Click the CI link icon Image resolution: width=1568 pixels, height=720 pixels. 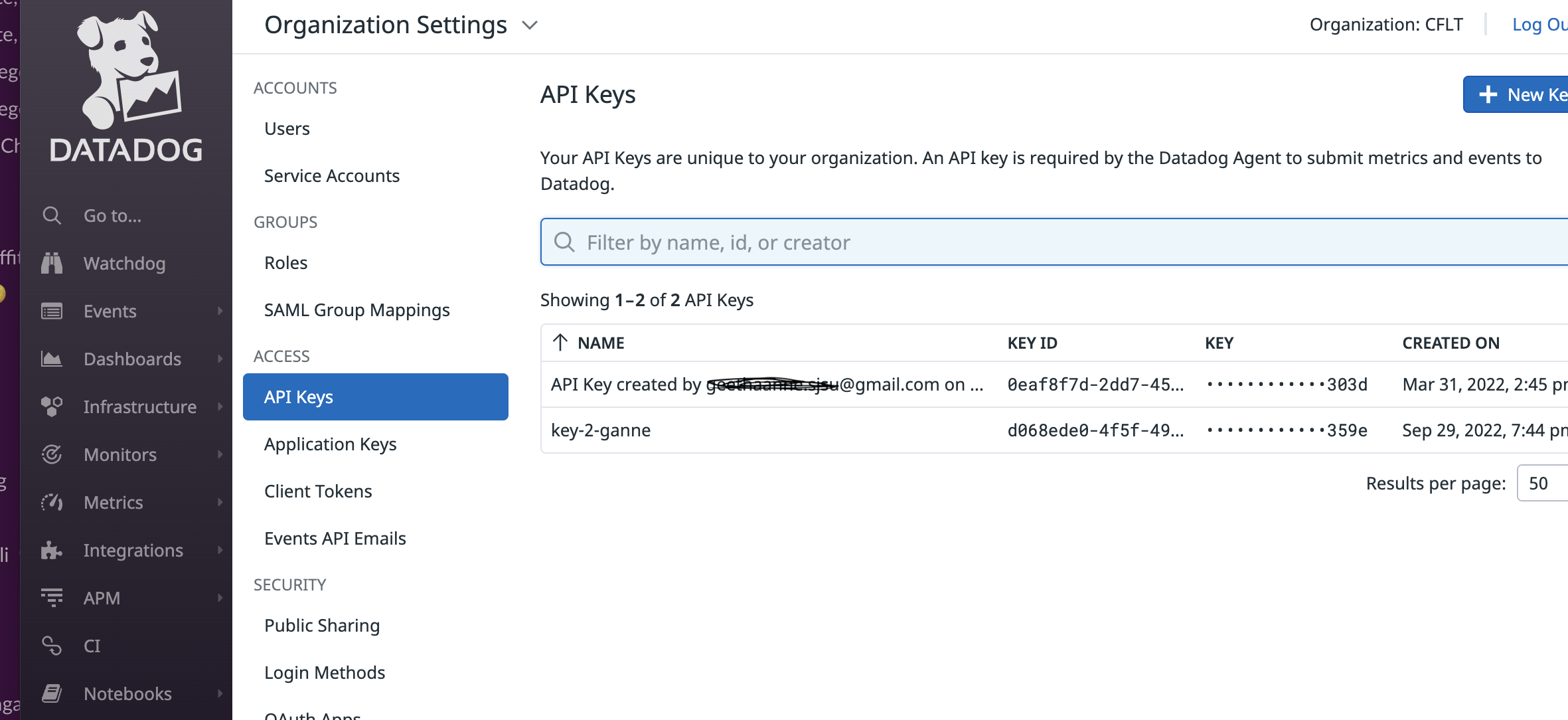[x=52, y=646]
